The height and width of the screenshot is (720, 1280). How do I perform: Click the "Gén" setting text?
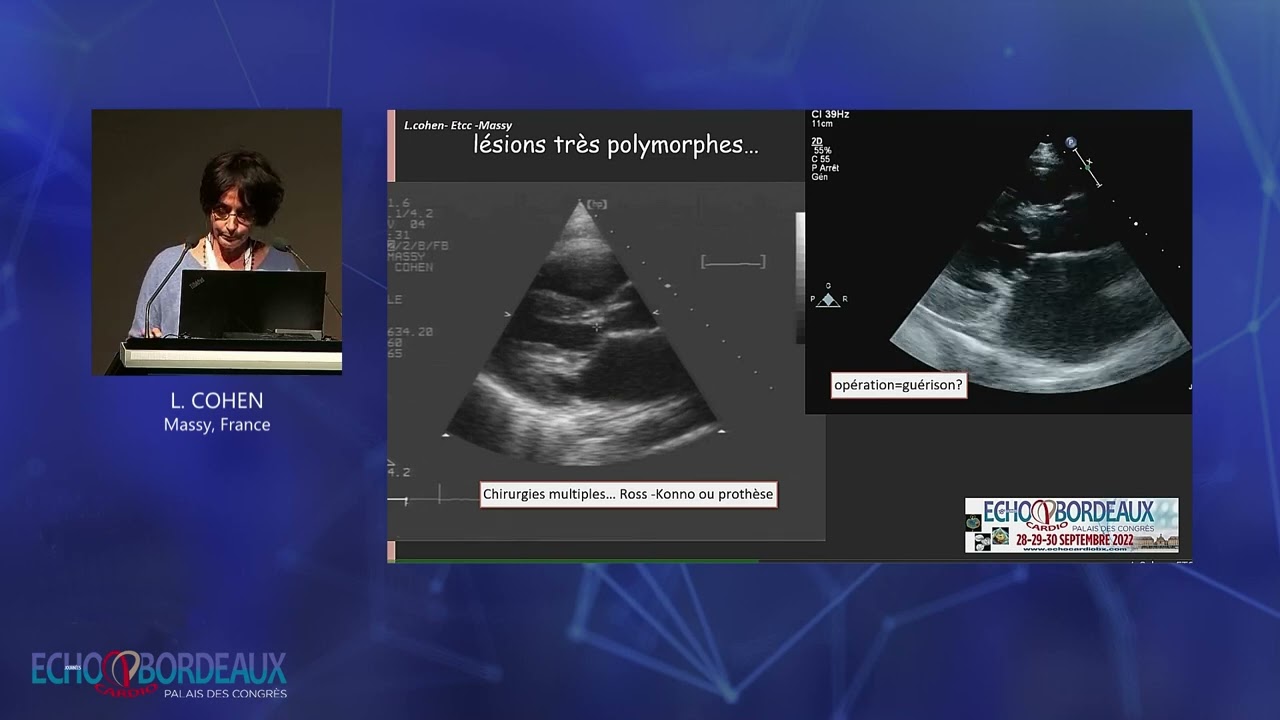(x=819, y=177)
